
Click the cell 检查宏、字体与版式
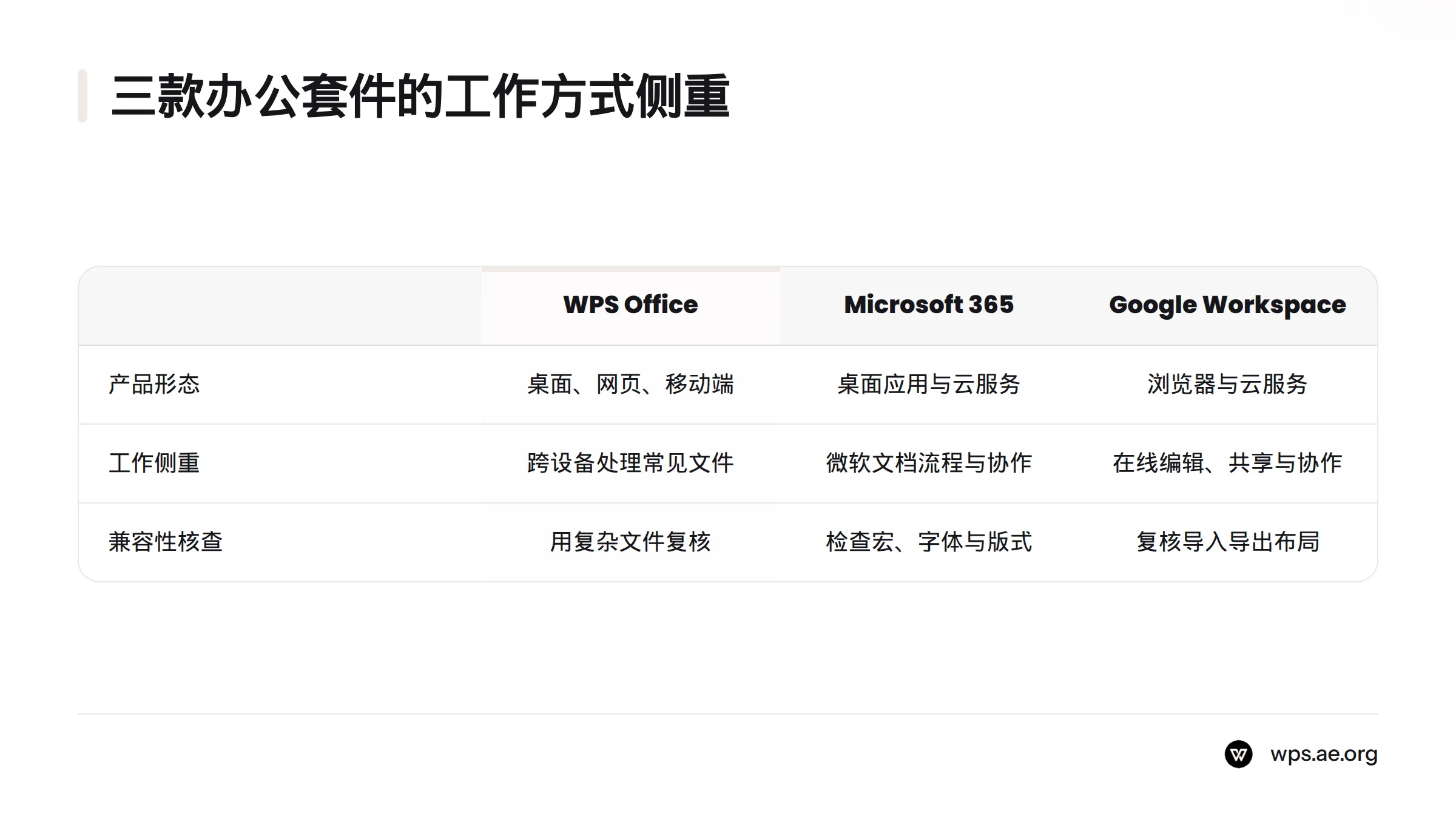point(929,542)
